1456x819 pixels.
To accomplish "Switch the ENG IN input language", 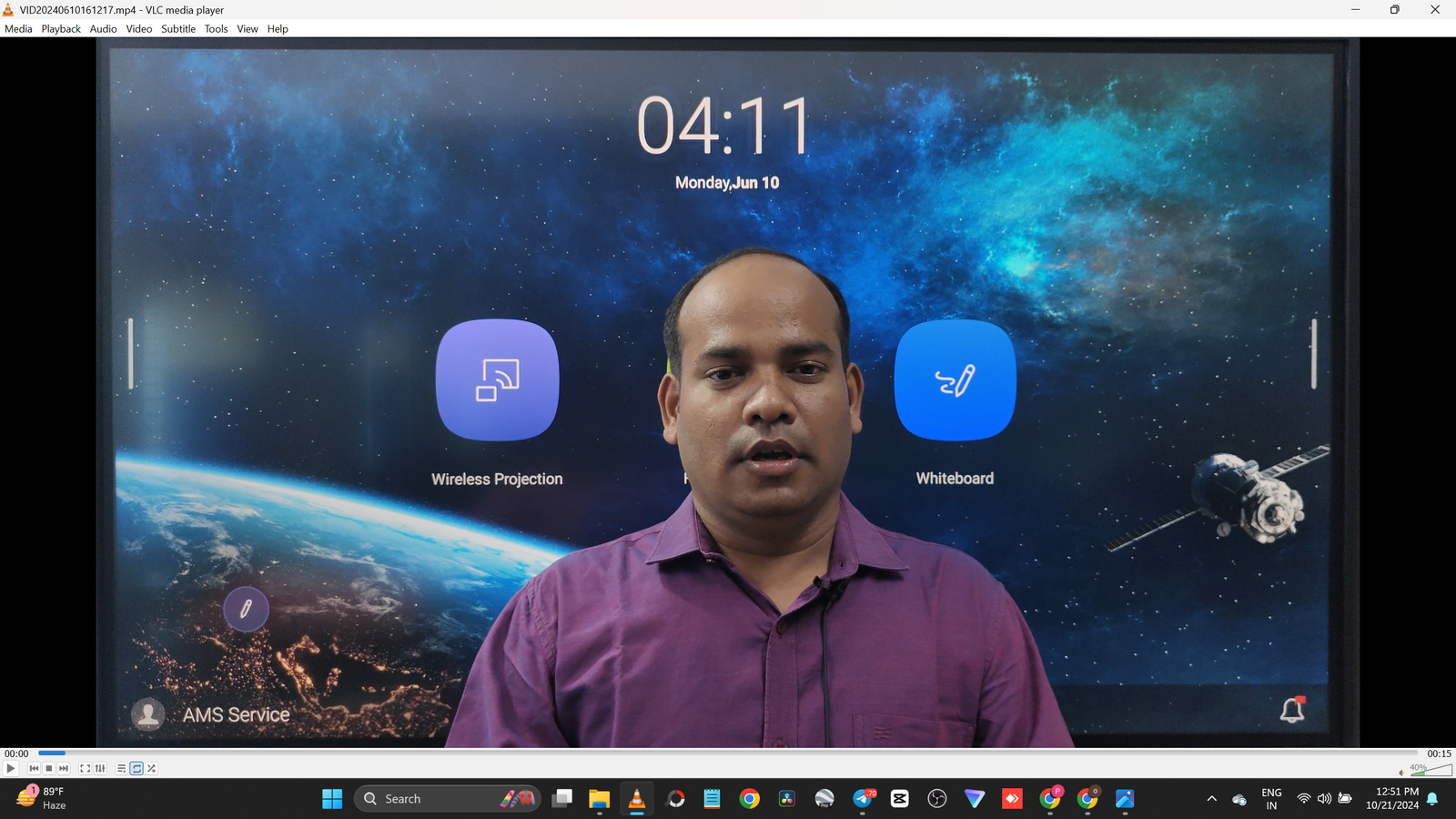I will coord(1271,799).
